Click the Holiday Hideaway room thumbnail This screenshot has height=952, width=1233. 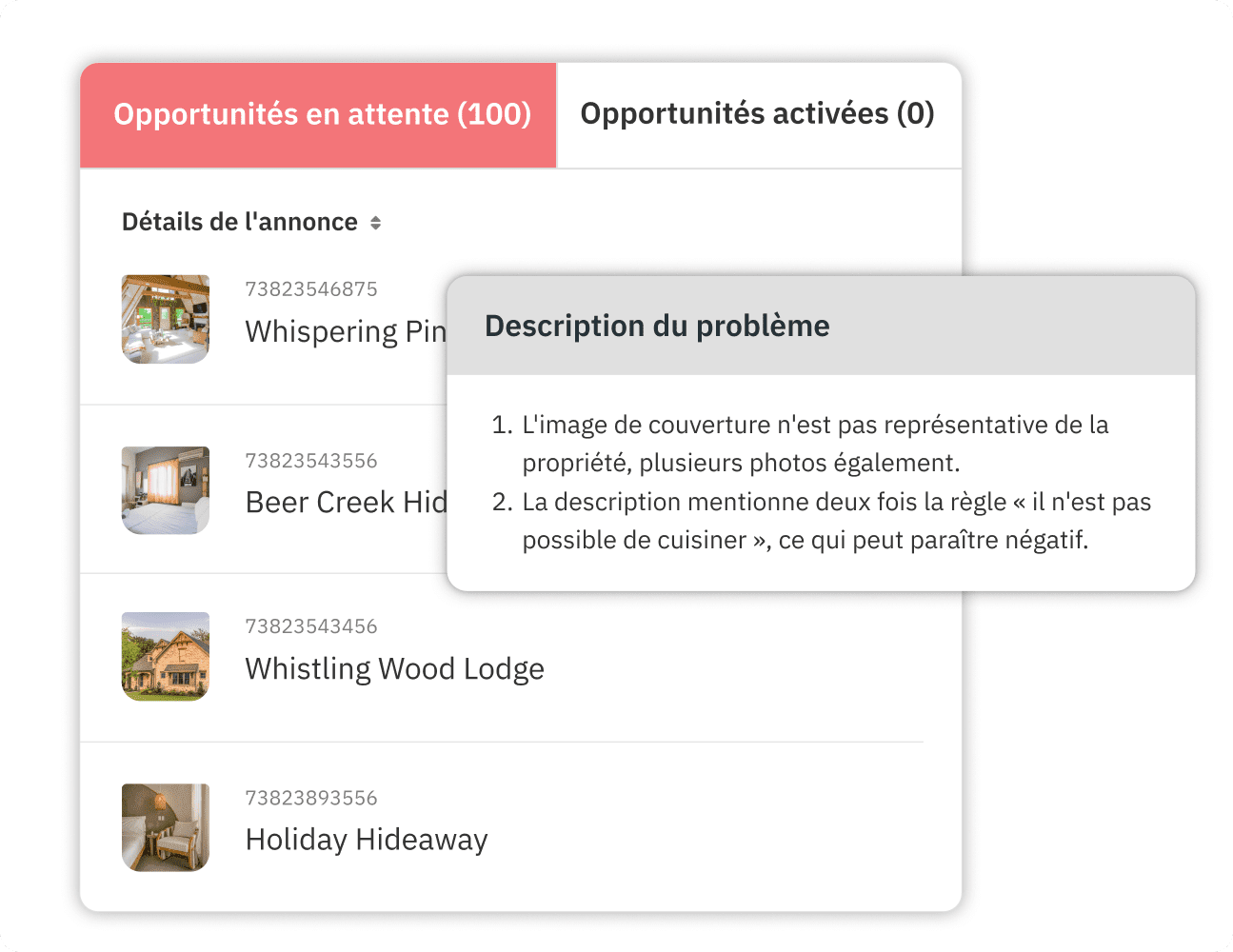165,827
